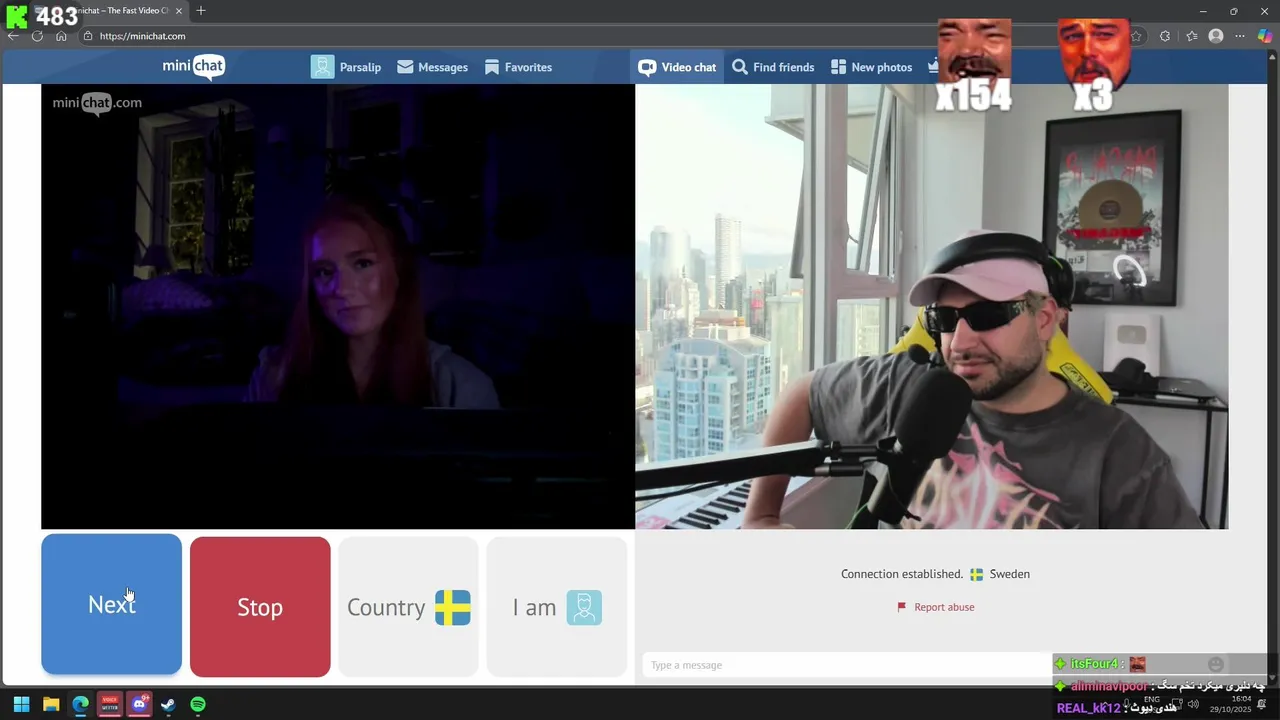Click the browser Refresh button

pyautogui.click(x=37, y=36)
